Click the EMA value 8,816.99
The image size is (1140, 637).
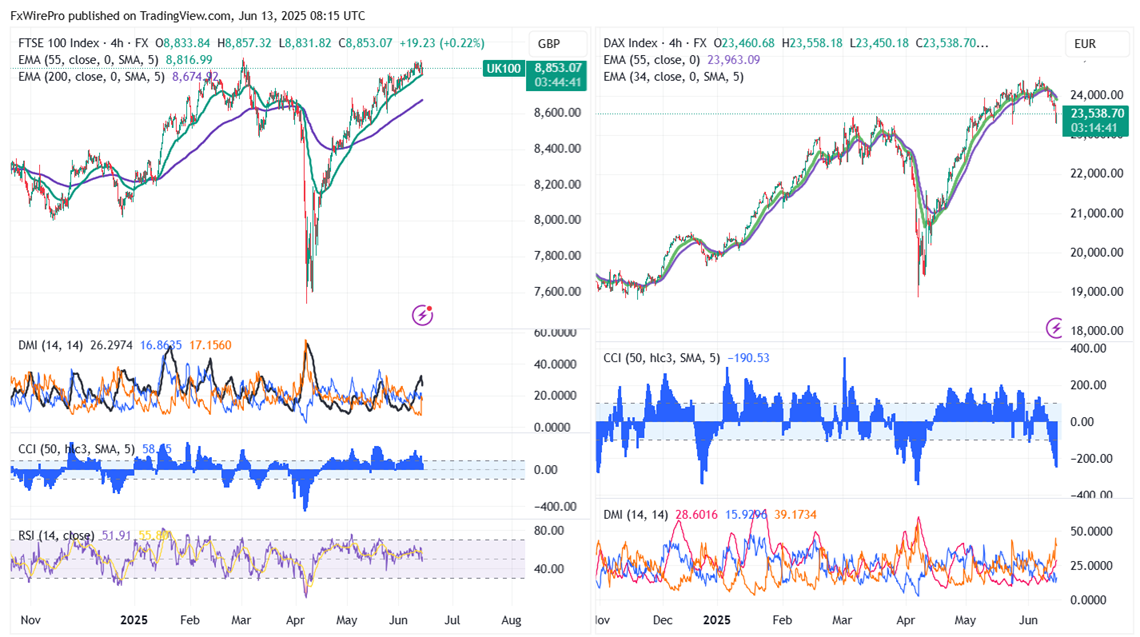coord(189,60)
